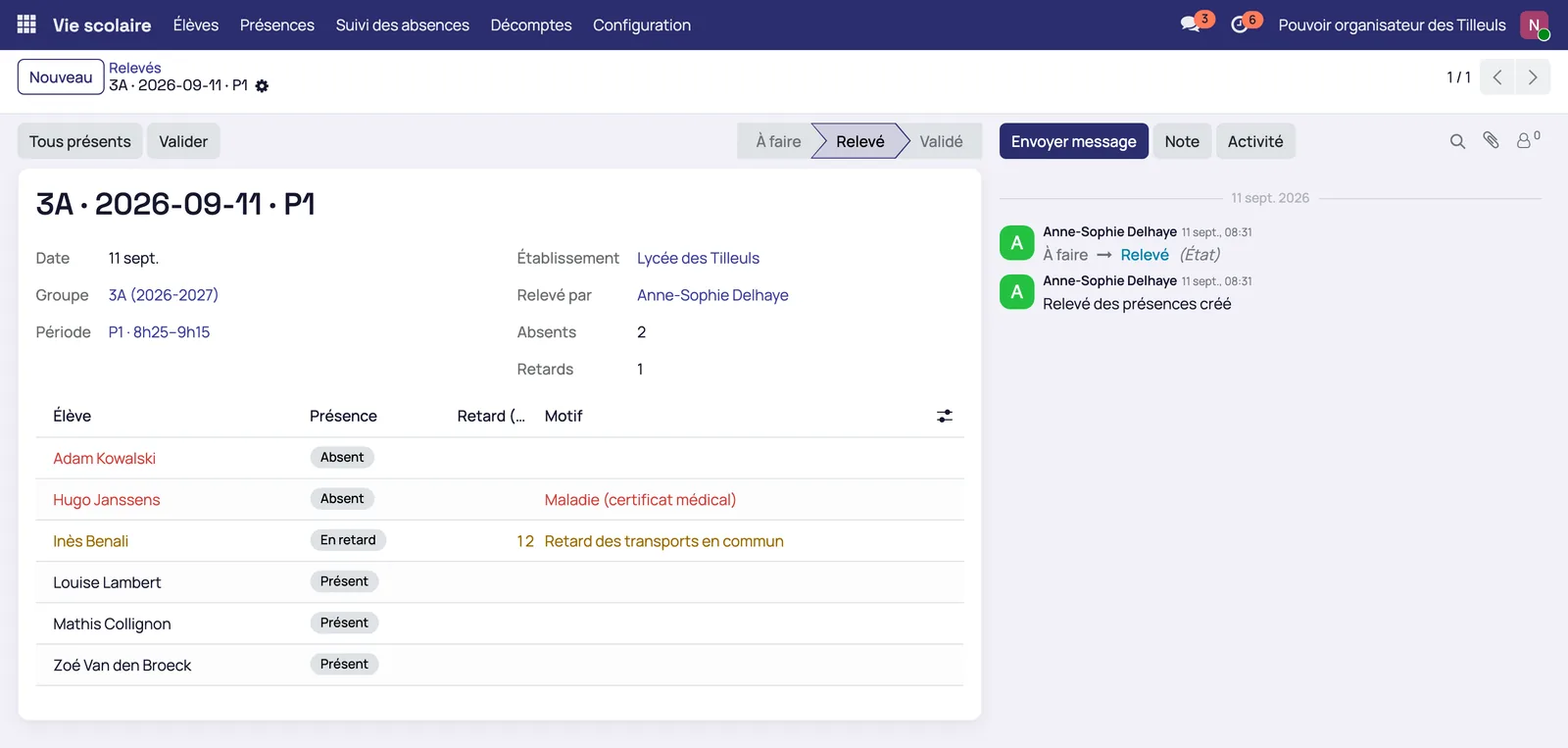This screenshot has height=748, width=1568.
Task: Click the Nouveau button
Action: (x=61, y=77)
